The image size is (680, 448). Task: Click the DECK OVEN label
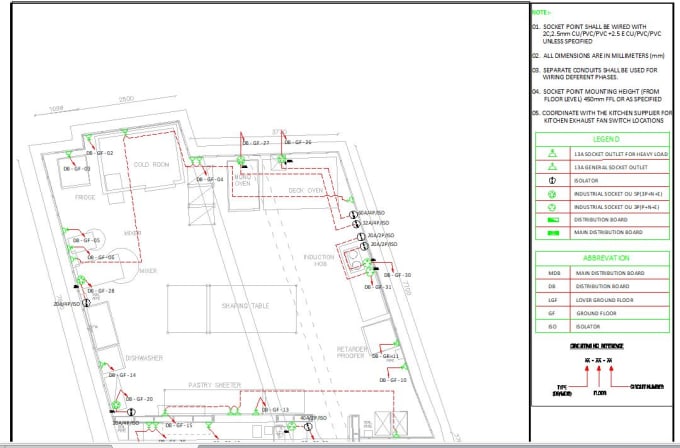306,190
